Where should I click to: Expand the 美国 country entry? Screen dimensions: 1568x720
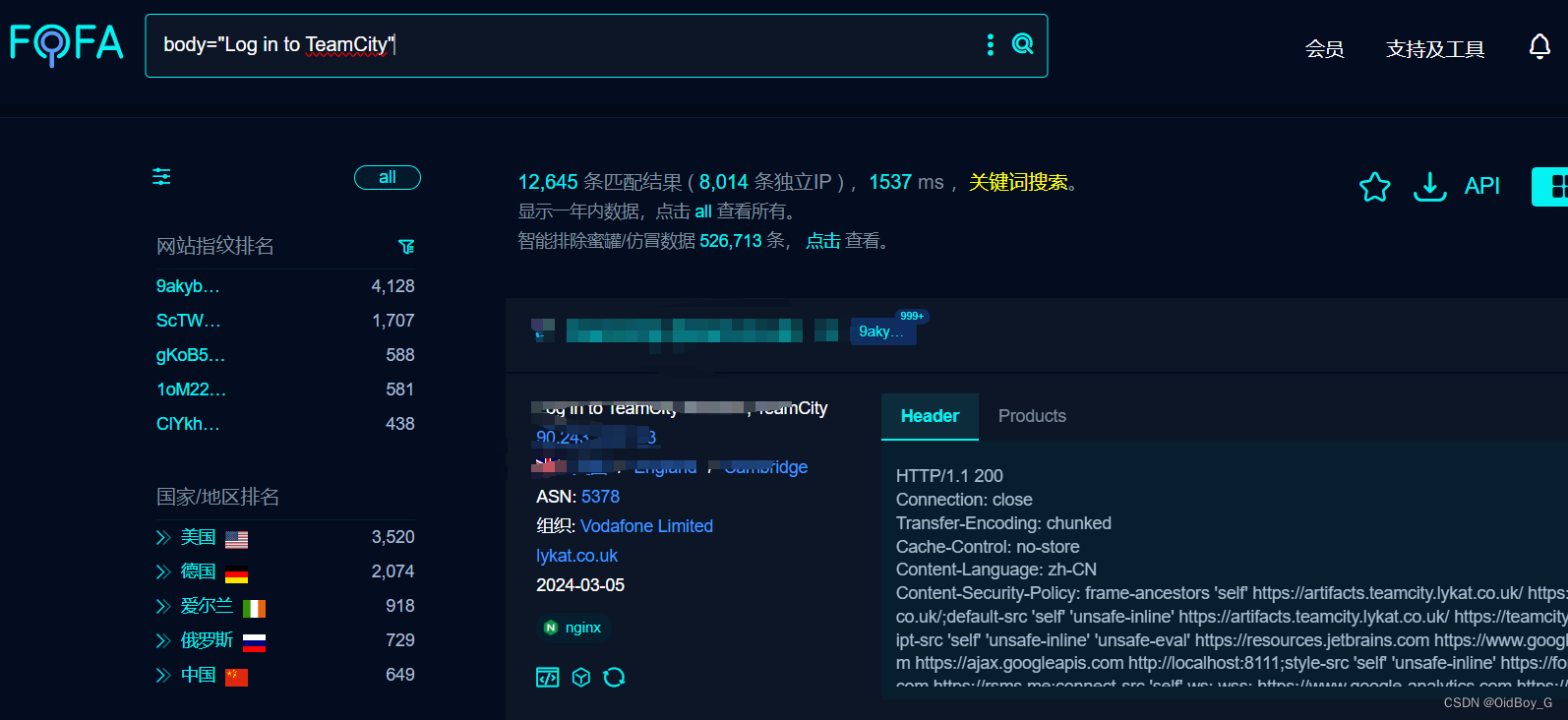click(163, 537)
